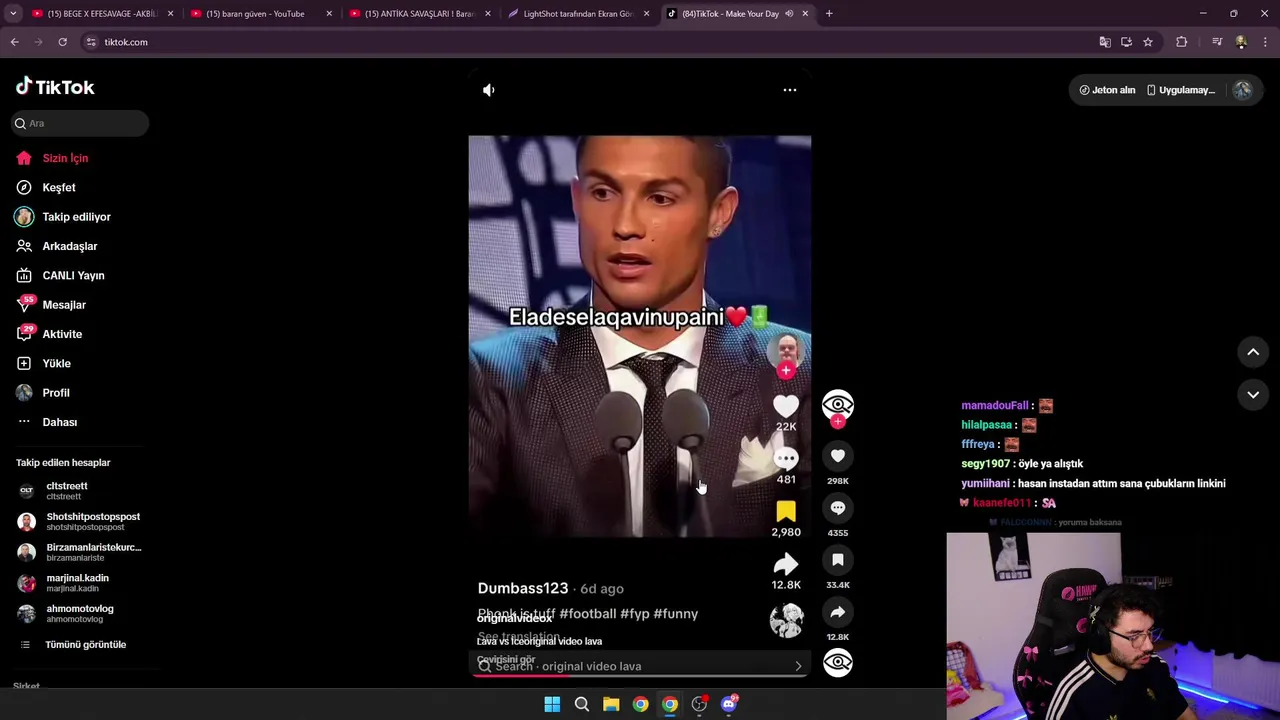
Task: Open taskbar search
Action: pyautogui.click(x=581, y=704)
